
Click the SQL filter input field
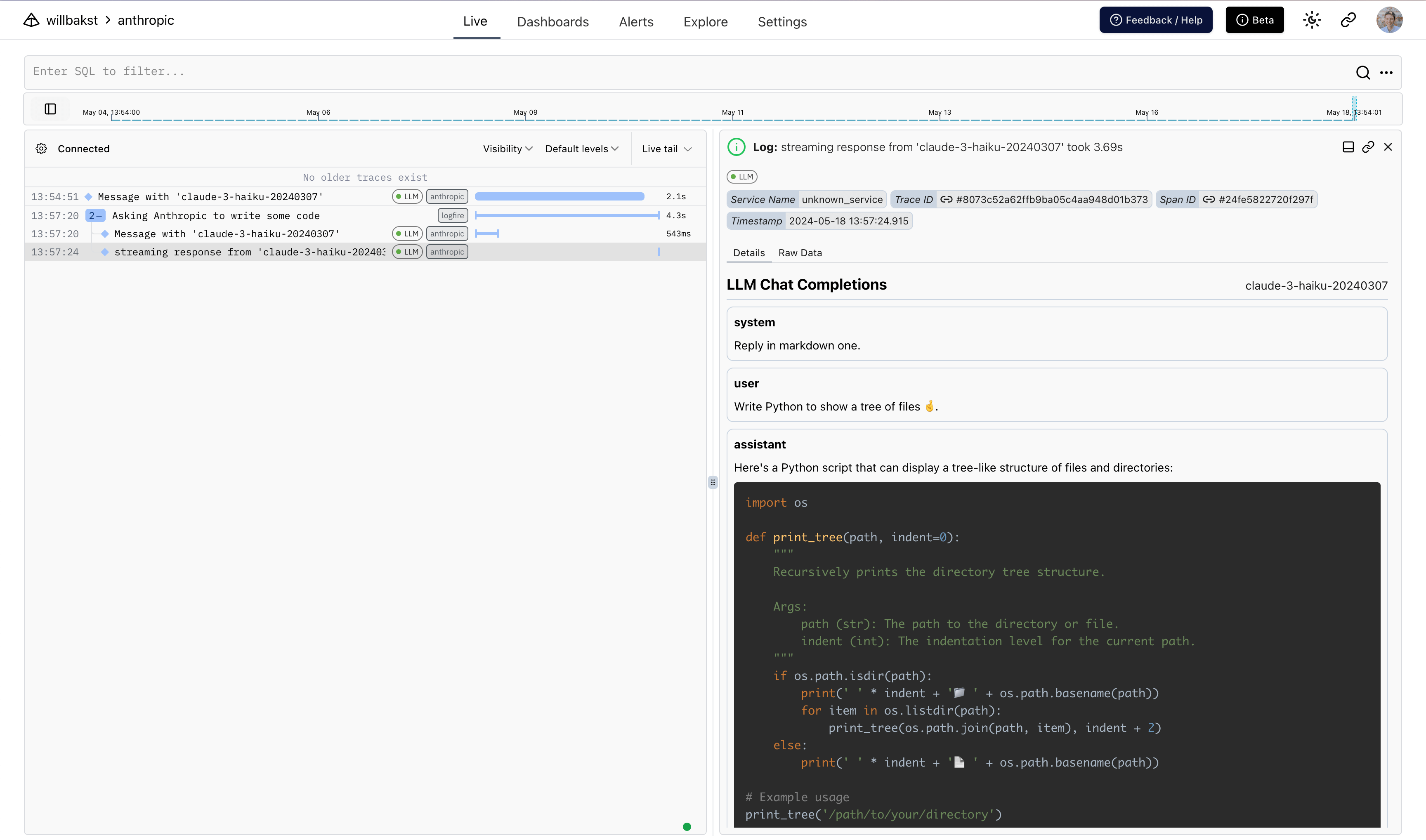(x=679, y=72)
